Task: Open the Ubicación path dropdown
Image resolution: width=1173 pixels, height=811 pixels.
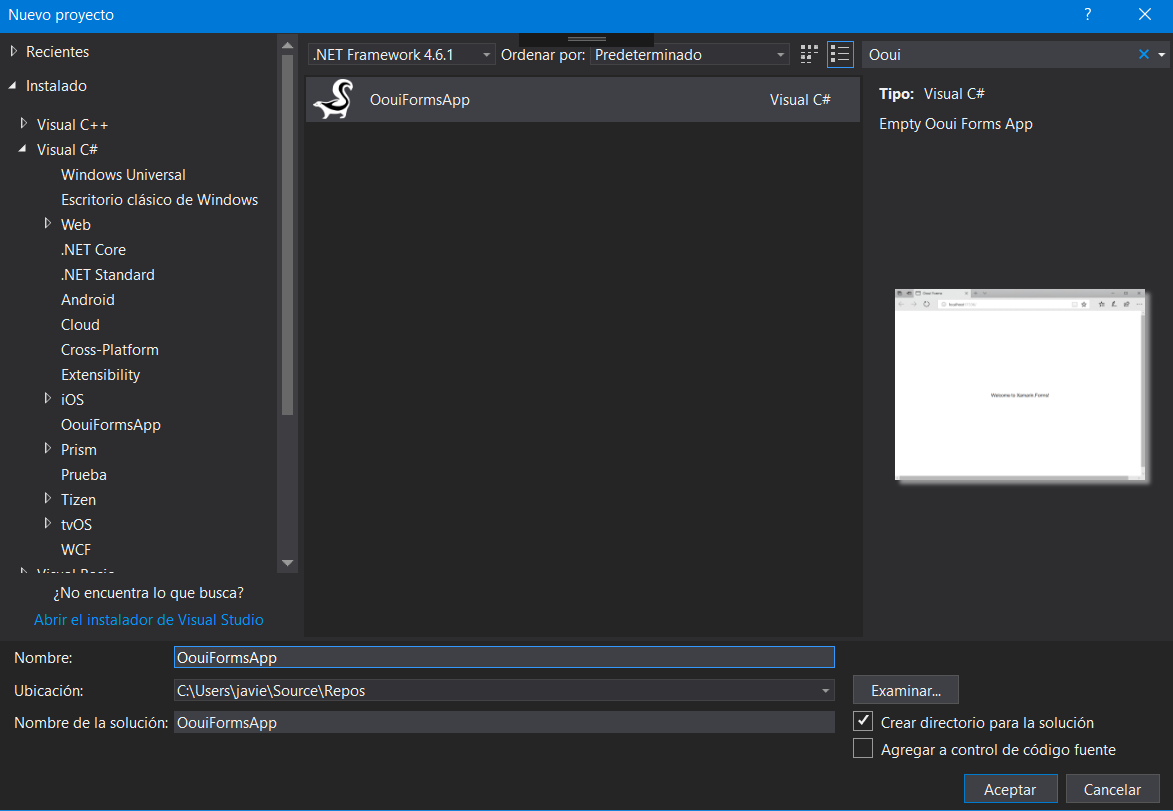Action: tap(826, 691)
